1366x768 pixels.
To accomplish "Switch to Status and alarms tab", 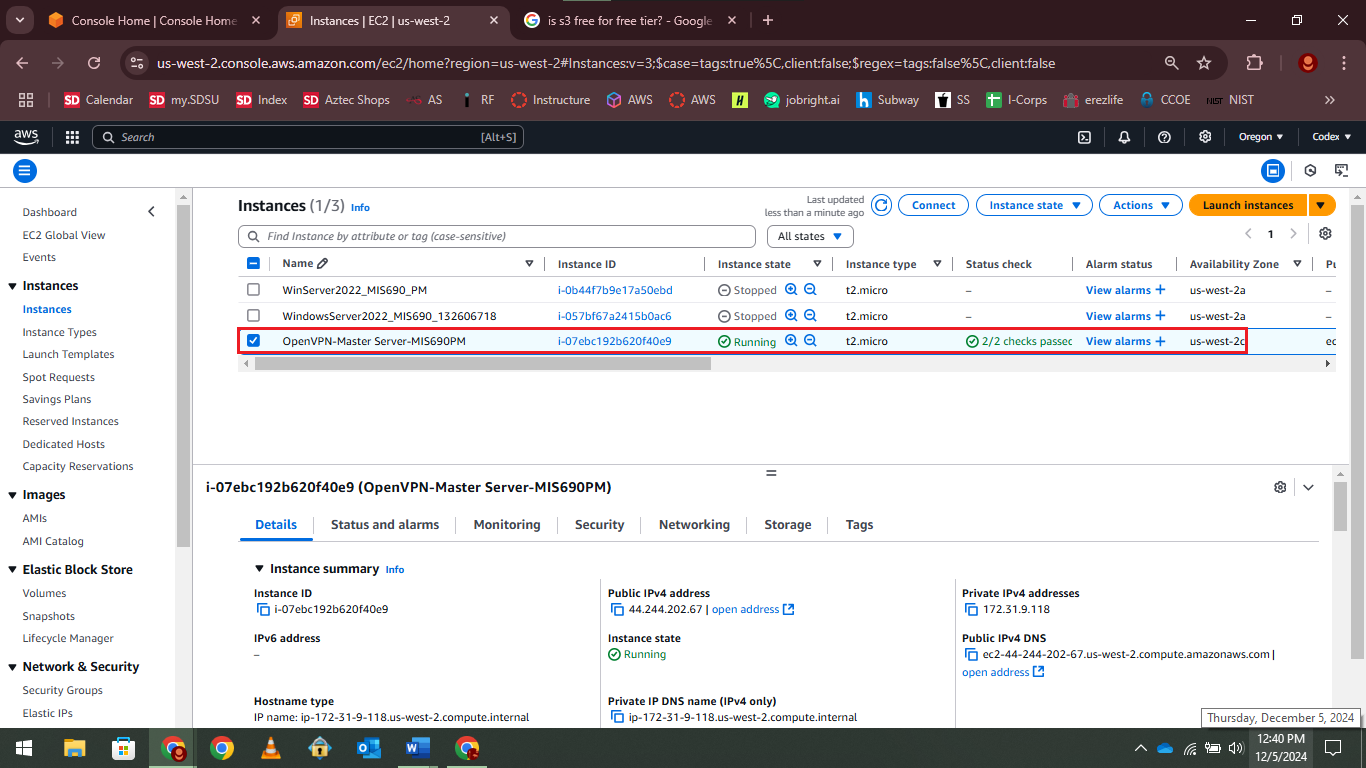I will point(385,525).
